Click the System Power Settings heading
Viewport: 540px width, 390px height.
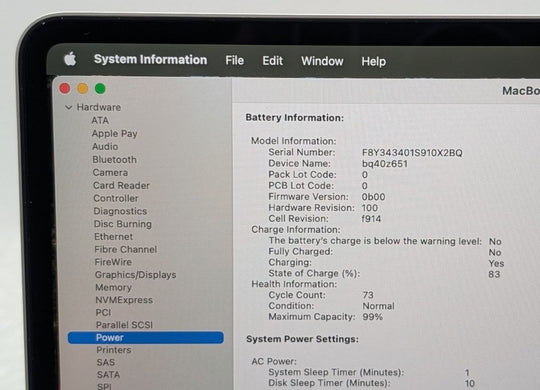[x=302, y=339]
